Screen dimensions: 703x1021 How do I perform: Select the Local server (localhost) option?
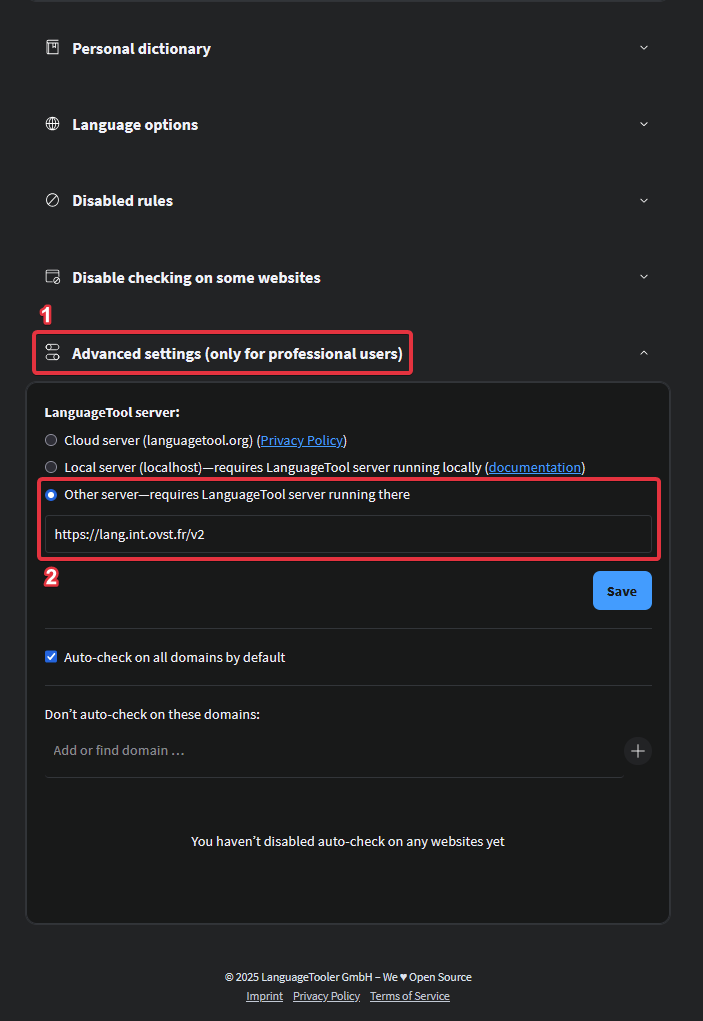[51, 467]
